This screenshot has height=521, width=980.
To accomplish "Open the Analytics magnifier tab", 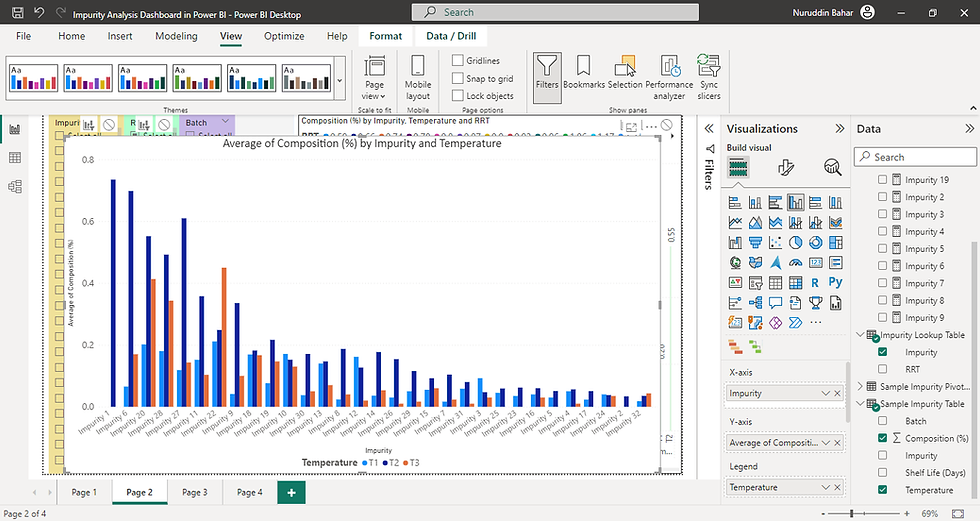I will [832, 167].
